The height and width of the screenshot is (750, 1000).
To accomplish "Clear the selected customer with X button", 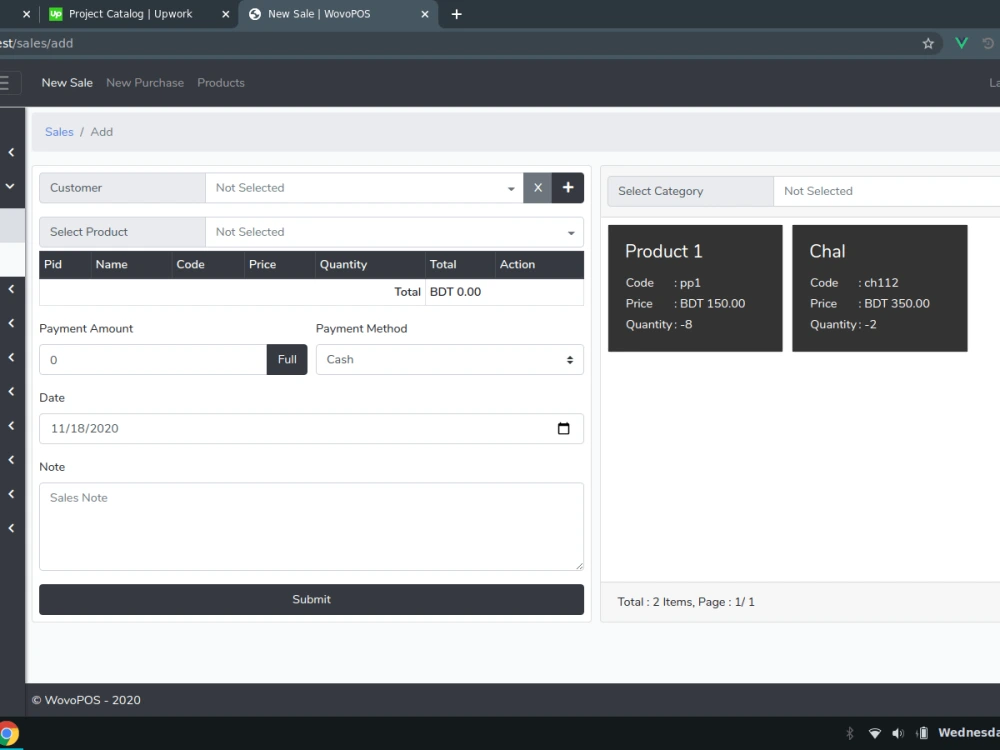I will [538, 188].
